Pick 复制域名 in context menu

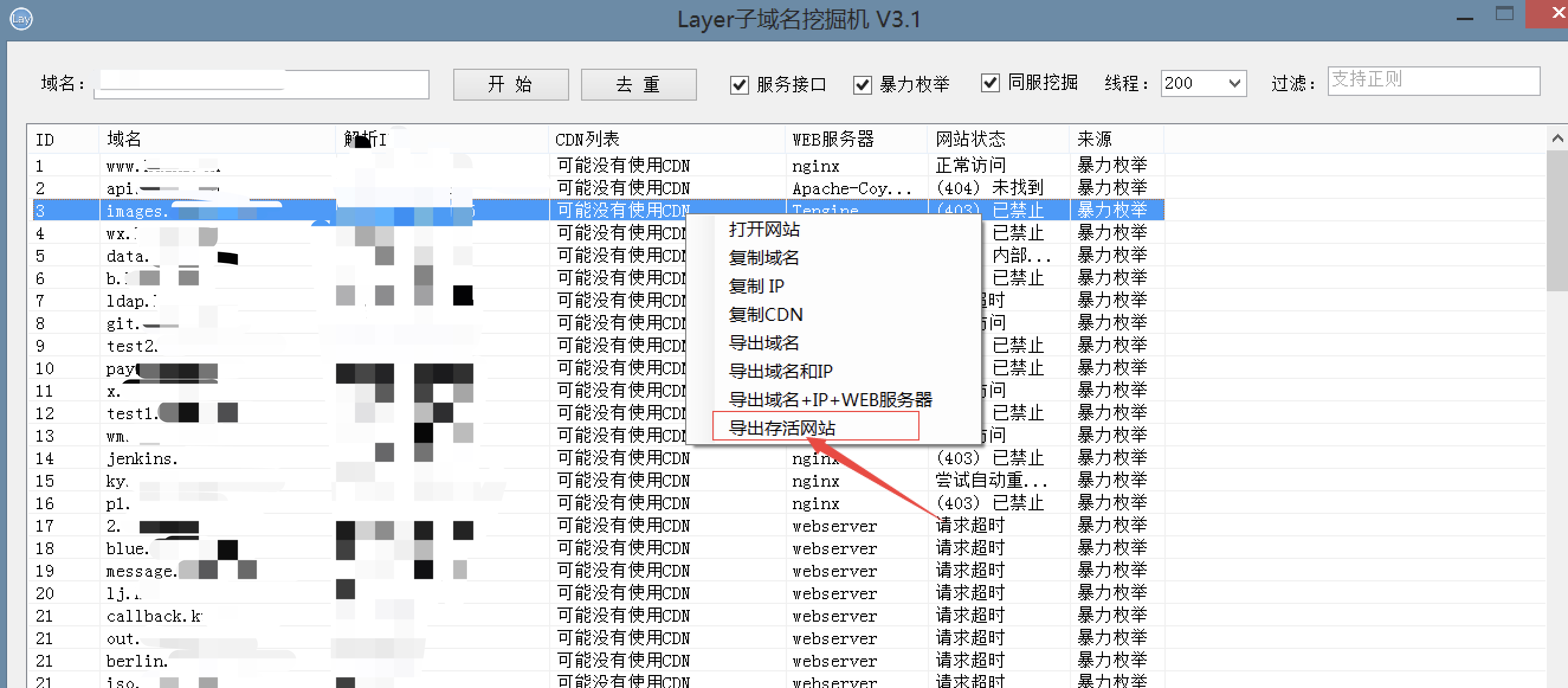(763, 258)
